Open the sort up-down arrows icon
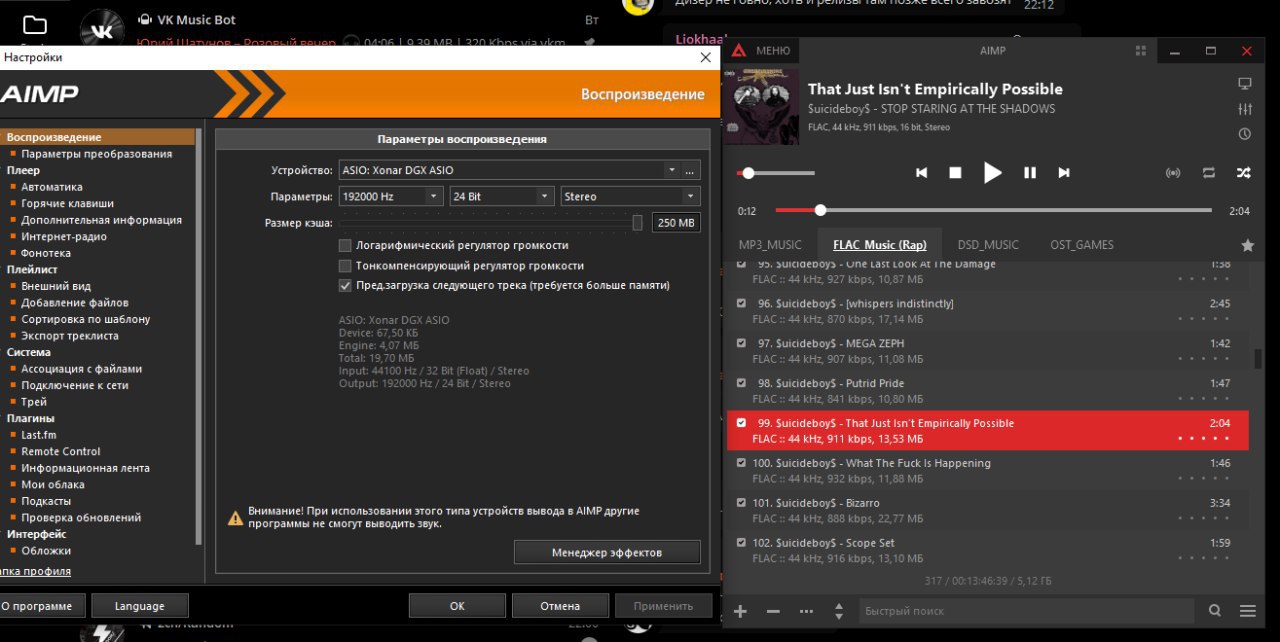The height and width of the screenshot is (642, 1280). [x=838, y=611]
